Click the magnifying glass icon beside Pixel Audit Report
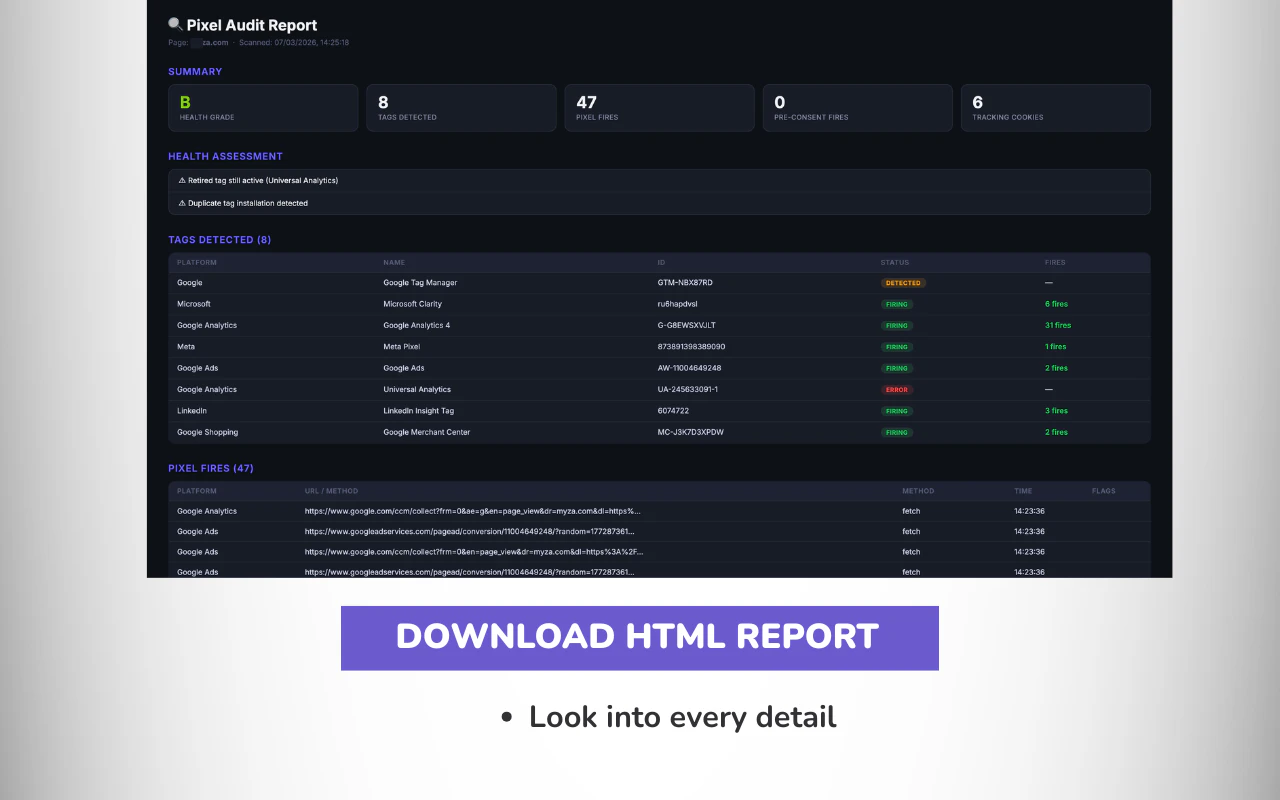The height and width of the screenshot is (800, 1280). (175, 24)
